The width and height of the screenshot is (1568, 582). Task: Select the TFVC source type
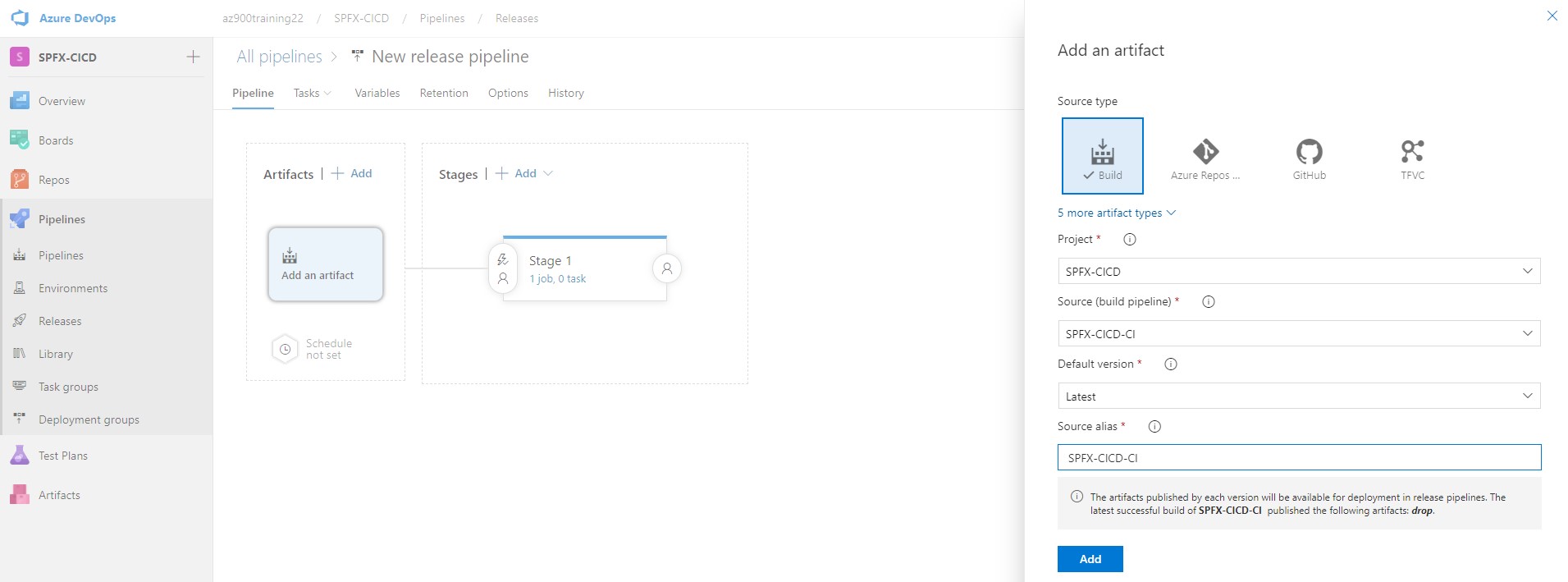coord(1412,158)
